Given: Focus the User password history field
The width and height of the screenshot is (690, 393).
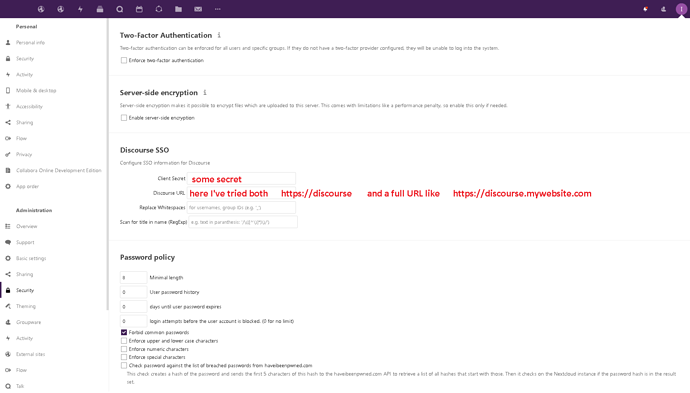Looking at the screenshot, I should coord(133,292).
